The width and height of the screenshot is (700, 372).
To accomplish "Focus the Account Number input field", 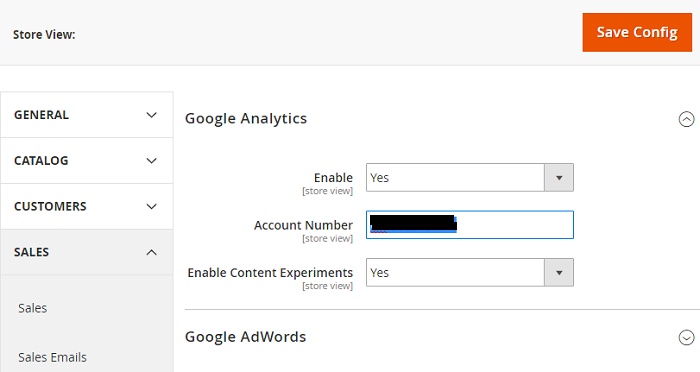I will point(470,225).
